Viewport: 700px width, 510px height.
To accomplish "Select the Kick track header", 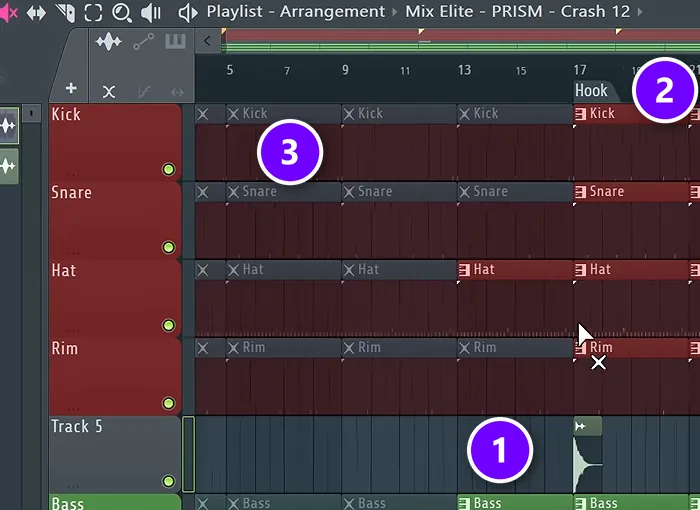I will coord(115,142).
